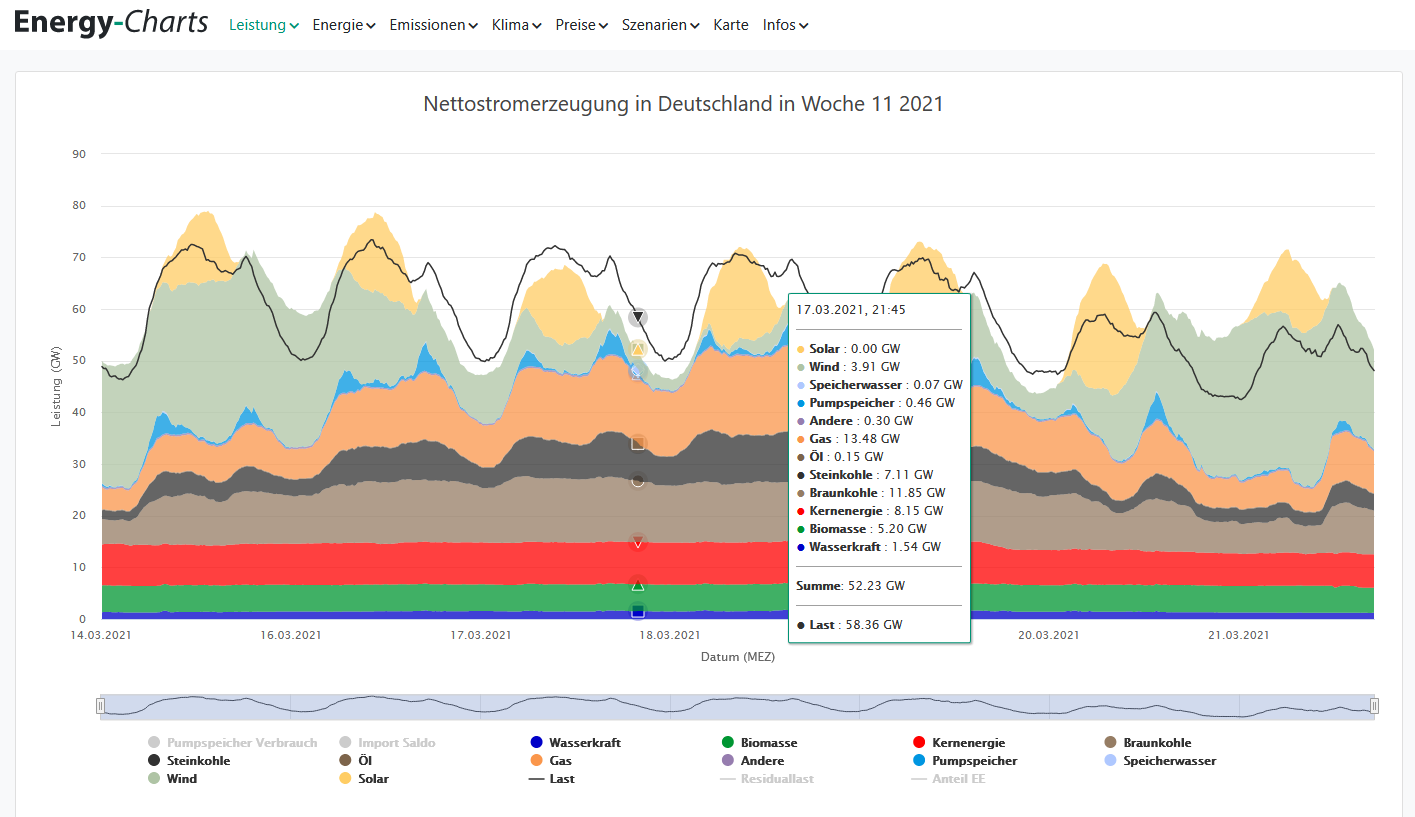
Task: Click the left navigator range handle
Action: [x=100, y=706]
